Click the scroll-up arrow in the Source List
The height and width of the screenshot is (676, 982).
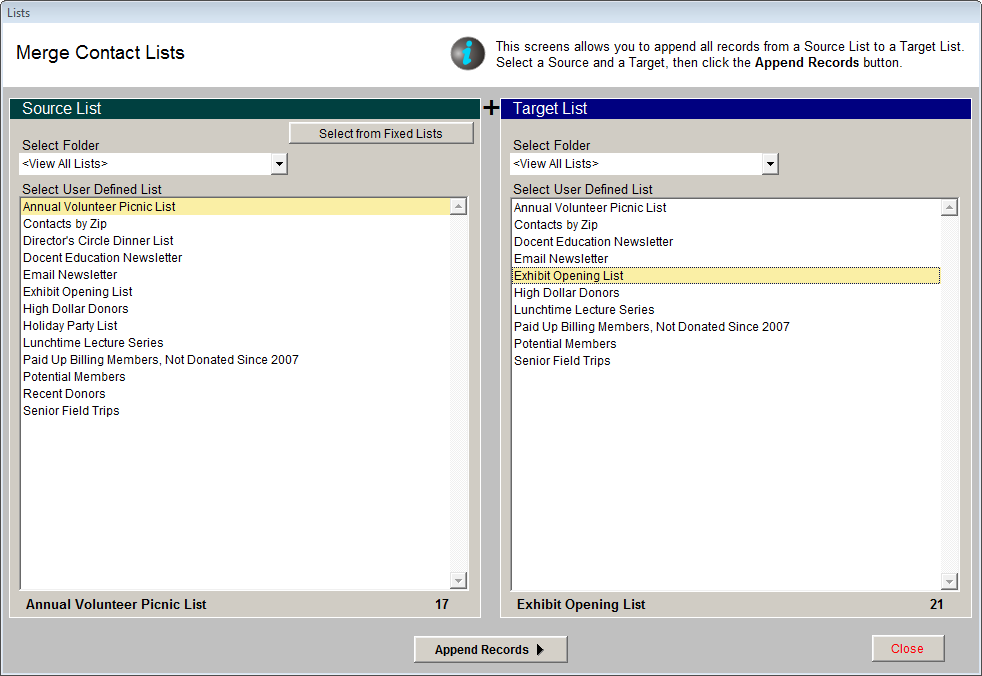coord(458,205)
